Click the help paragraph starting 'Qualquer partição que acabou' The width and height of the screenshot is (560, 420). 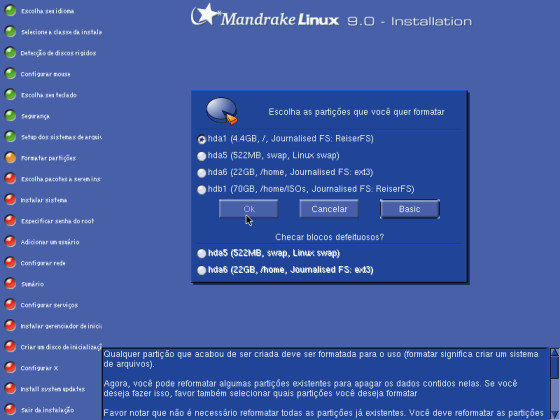(x=321, y=359)
